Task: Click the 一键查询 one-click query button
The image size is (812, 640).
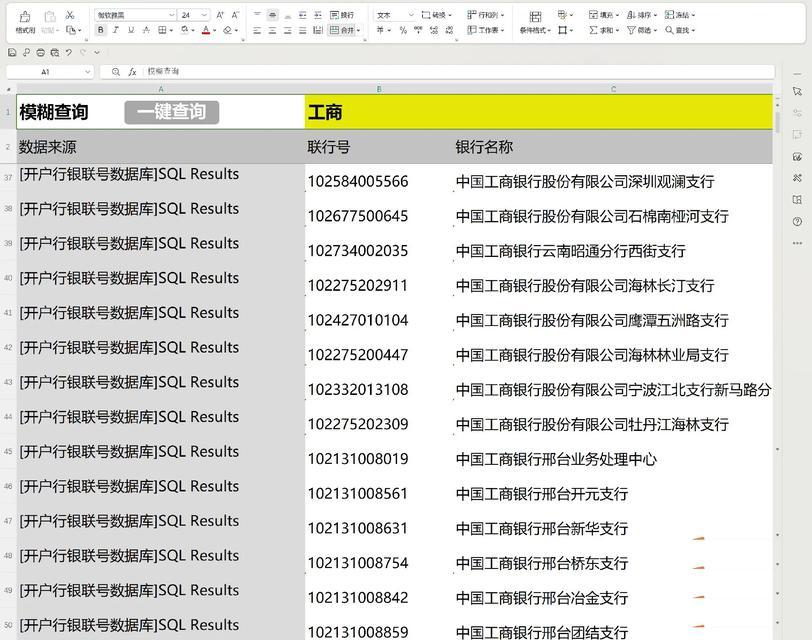Action: (x=172, y=112)
